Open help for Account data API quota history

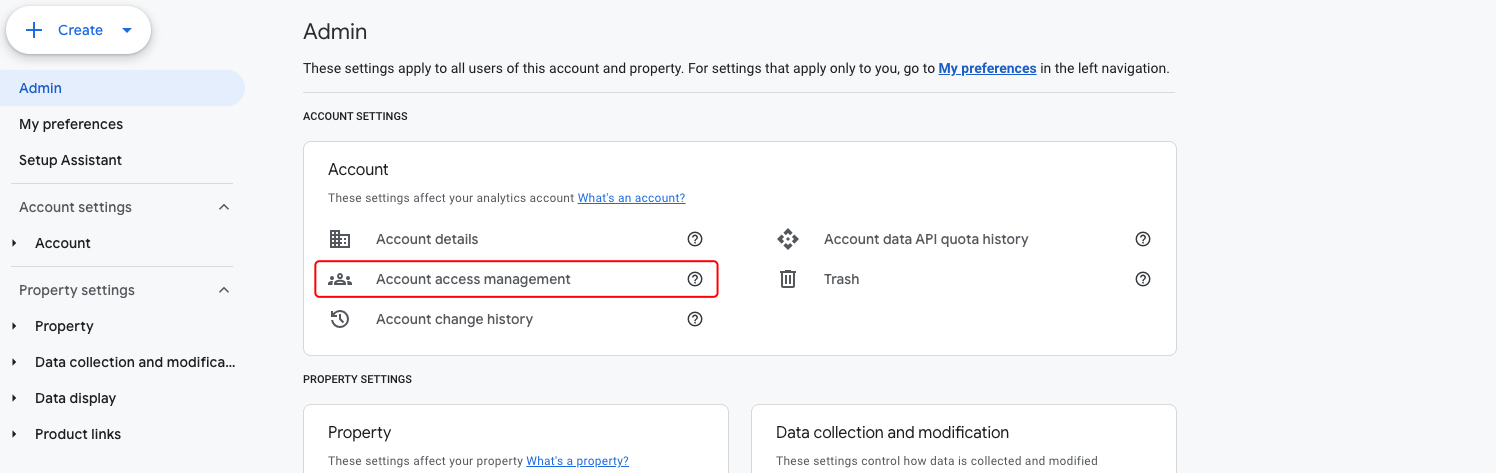pyautogui.click(x=1143, y=239)
